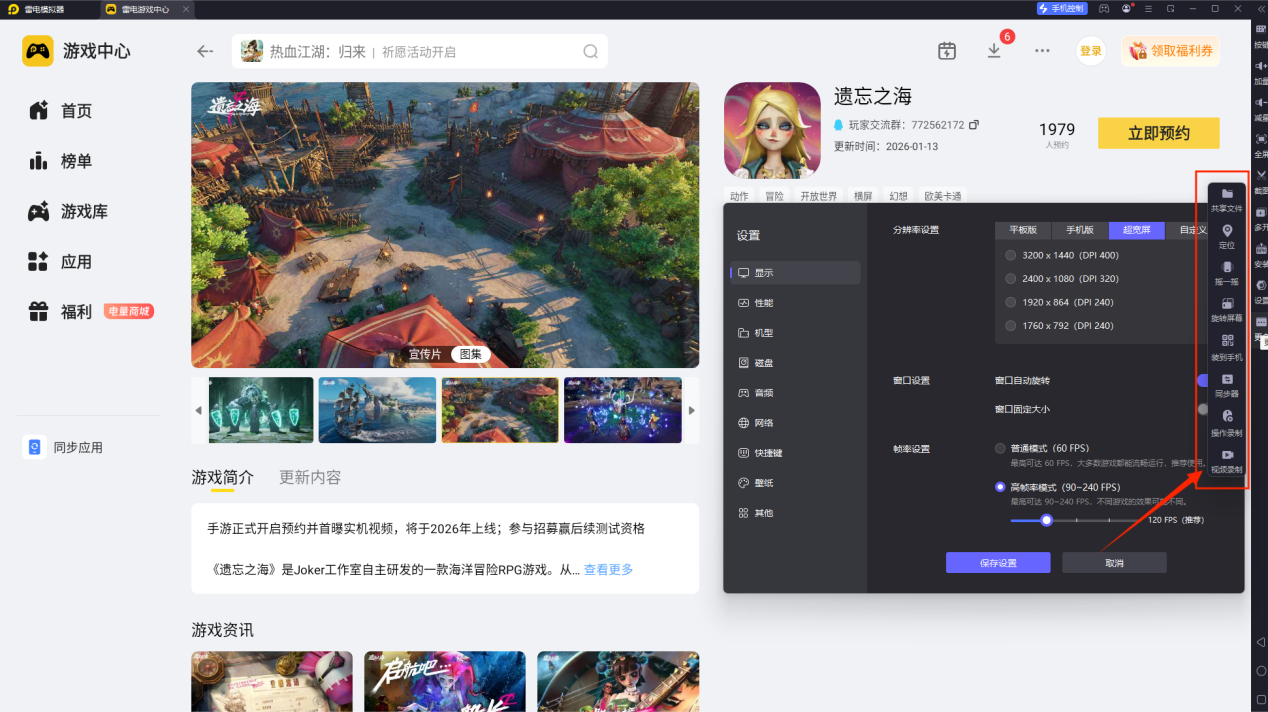Expand description via 查看更多 link
Screen dimensions: 1268x712
click(x=608, y=569)
